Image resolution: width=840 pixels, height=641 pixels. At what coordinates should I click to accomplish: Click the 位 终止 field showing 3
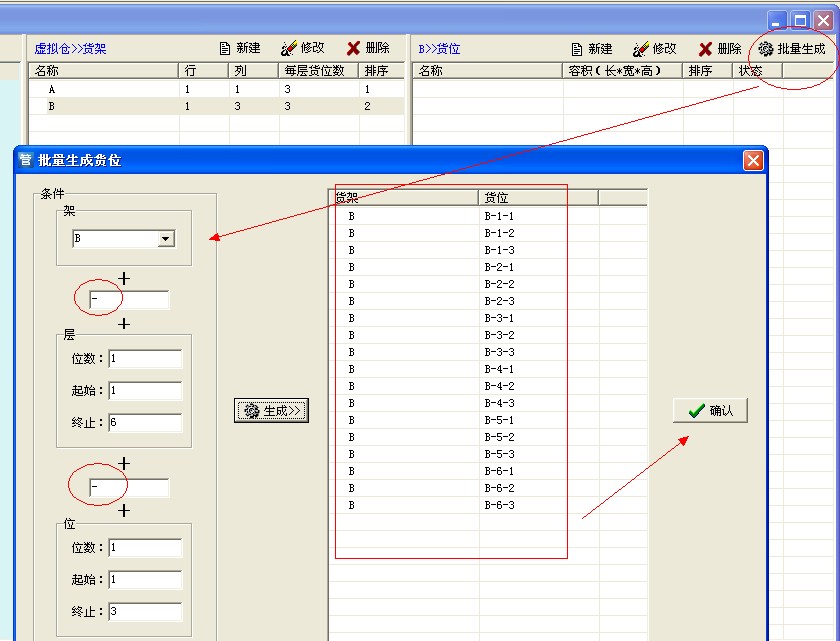click(145, 612)
